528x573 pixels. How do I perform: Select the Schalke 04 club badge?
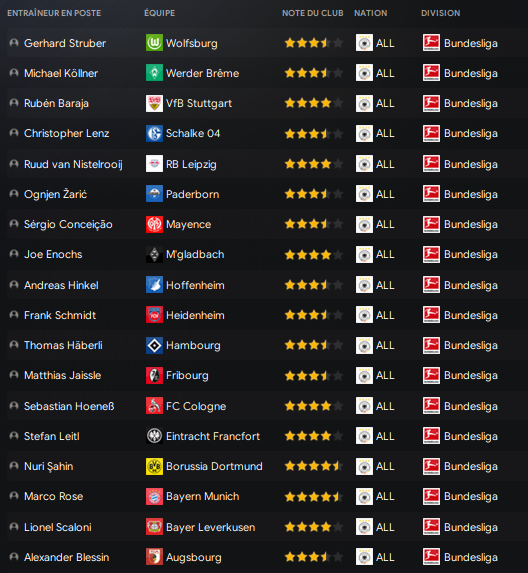pyautogui.click(x=154, y=133)
